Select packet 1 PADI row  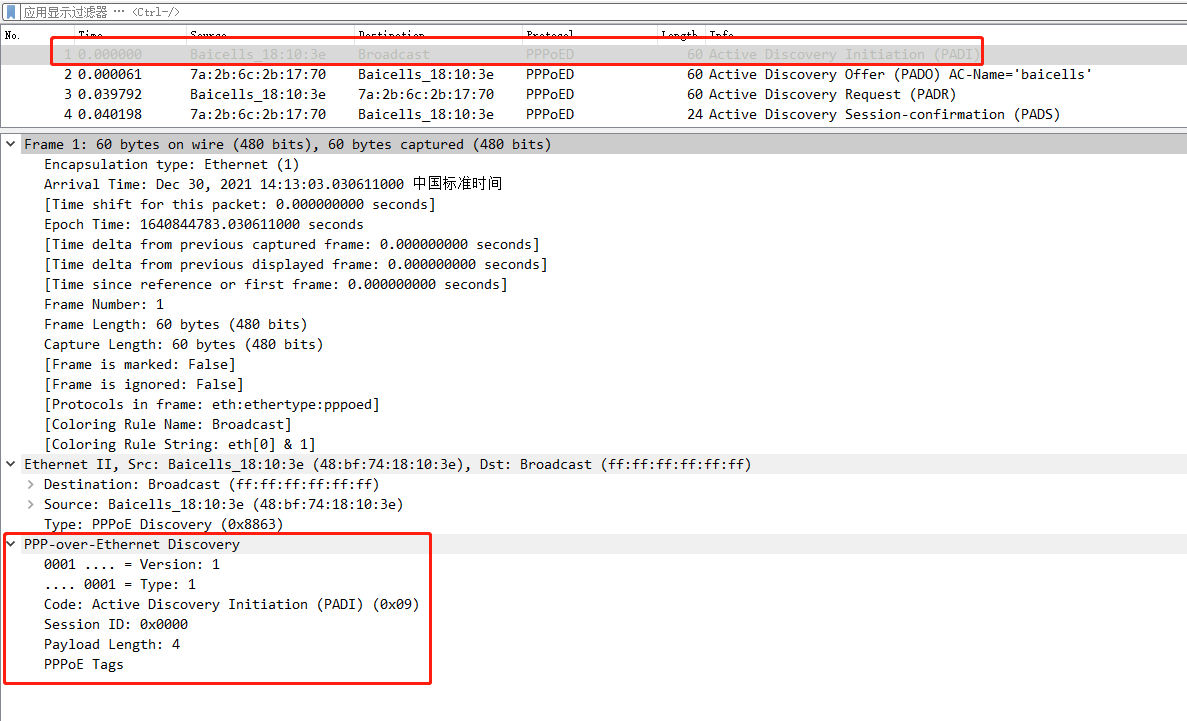(x=594, y=55)
